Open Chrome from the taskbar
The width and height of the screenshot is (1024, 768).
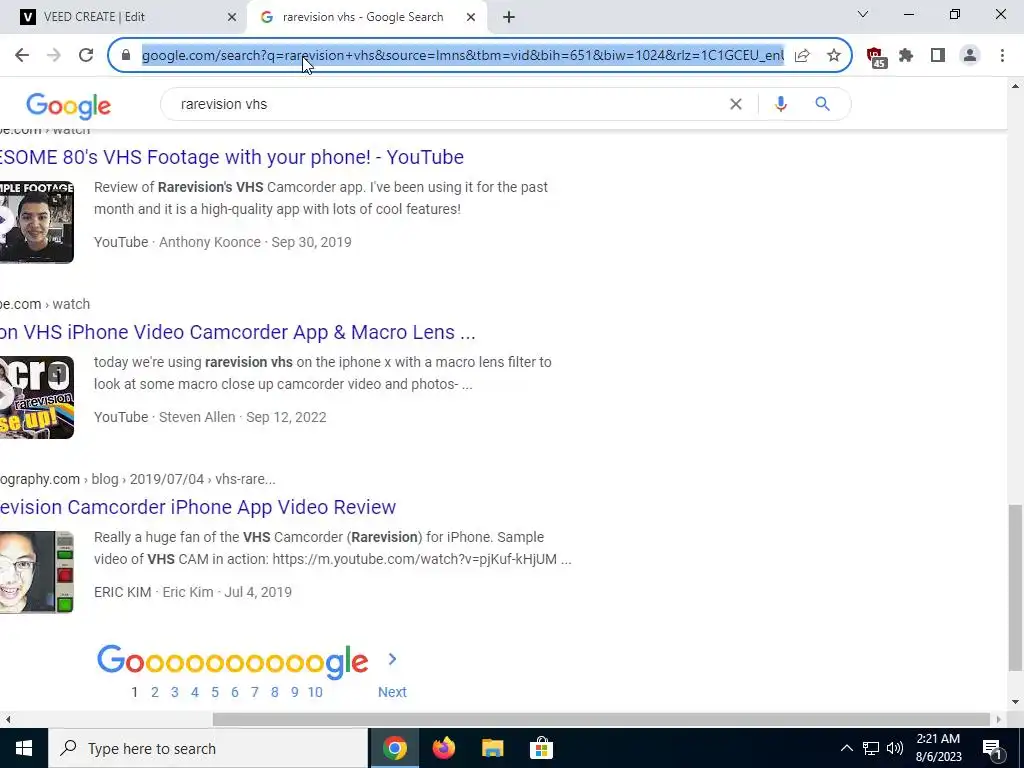(x=394, y=748)
